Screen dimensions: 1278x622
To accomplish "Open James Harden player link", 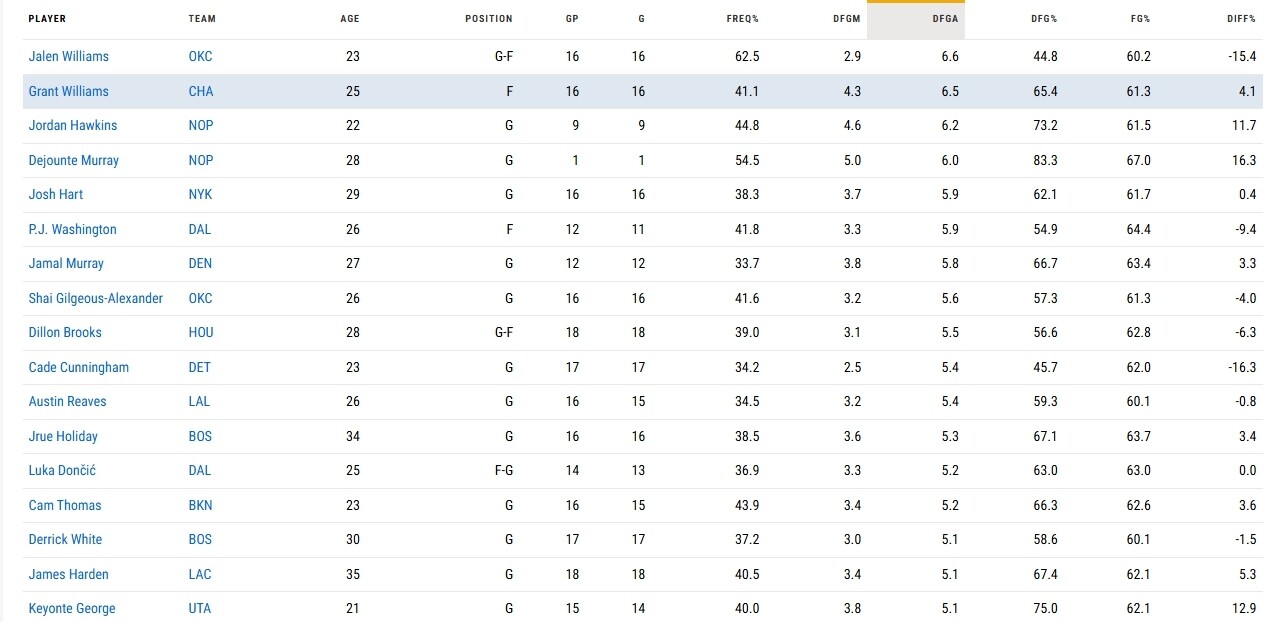I will coord(69,574).
